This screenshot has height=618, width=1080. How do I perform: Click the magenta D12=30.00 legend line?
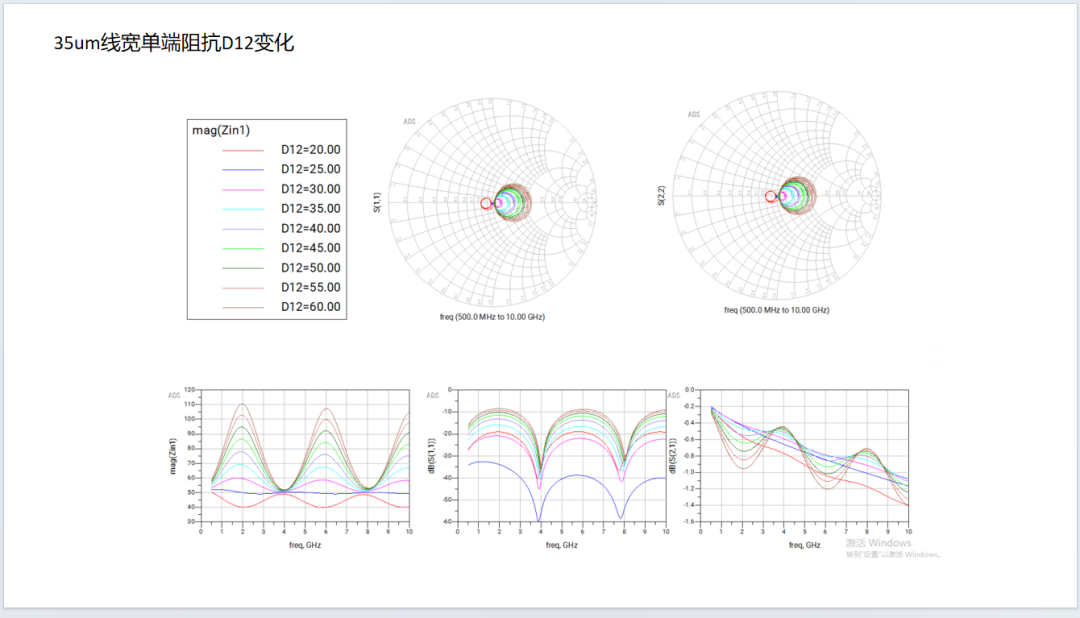point(242,189)
